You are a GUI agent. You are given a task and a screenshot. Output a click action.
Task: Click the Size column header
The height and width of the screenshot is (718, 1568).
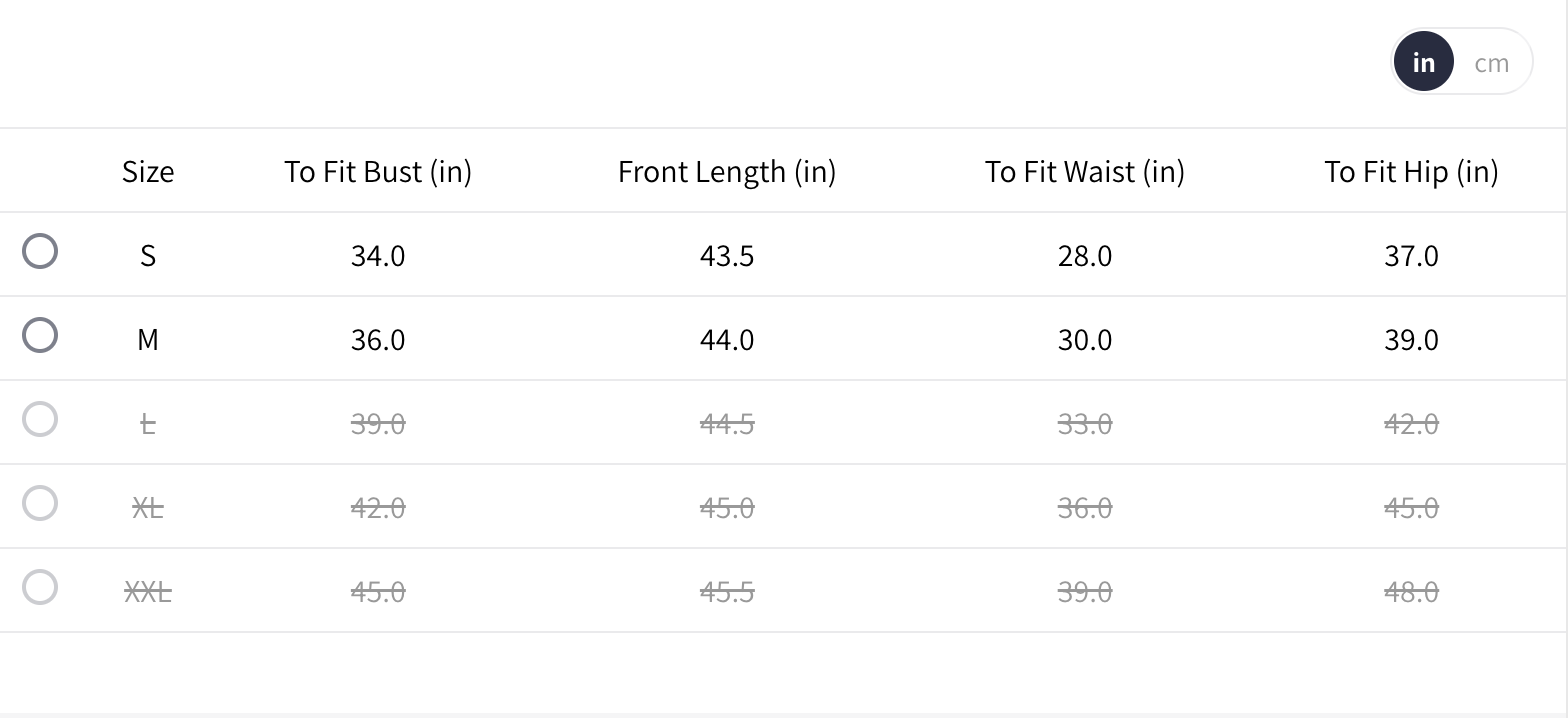[x=148, y=172]
